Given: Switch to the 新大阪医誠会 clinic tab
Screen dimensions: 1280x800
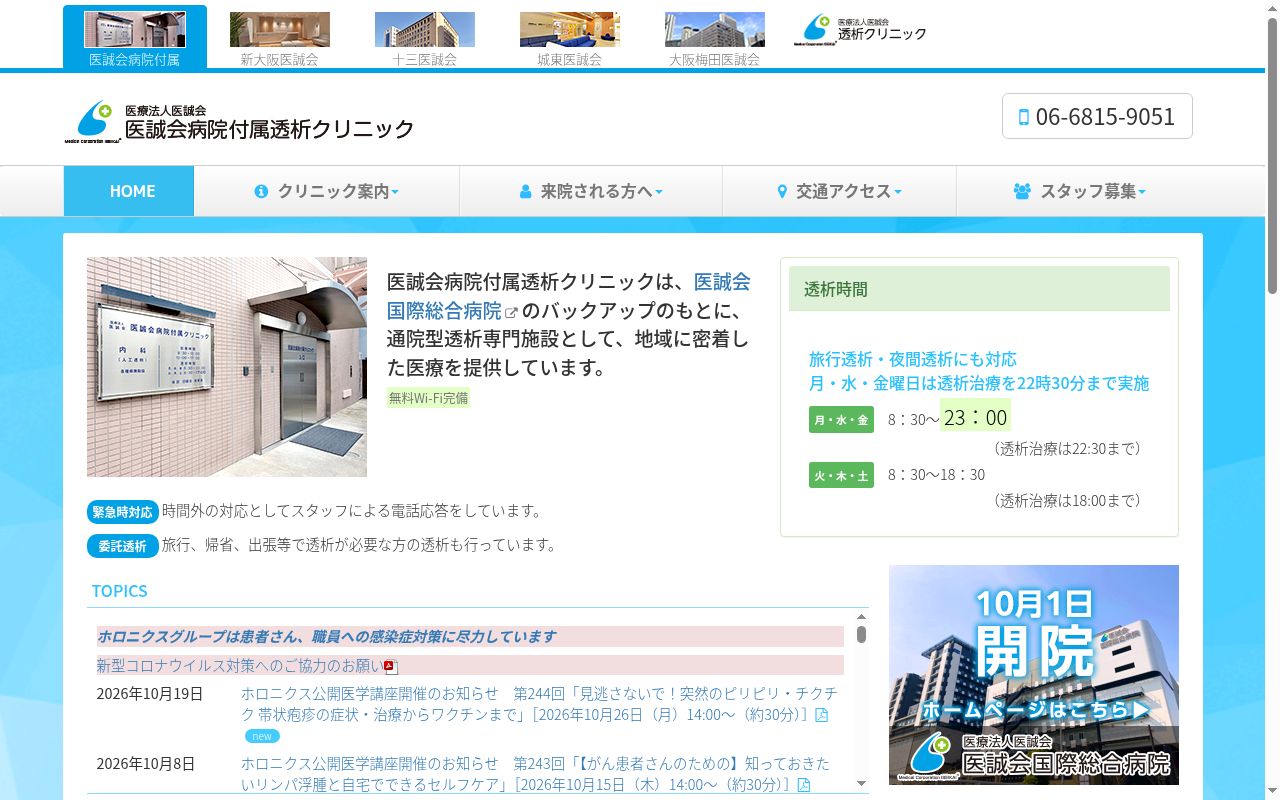Looking at the screenshot, I should point(280,38).
